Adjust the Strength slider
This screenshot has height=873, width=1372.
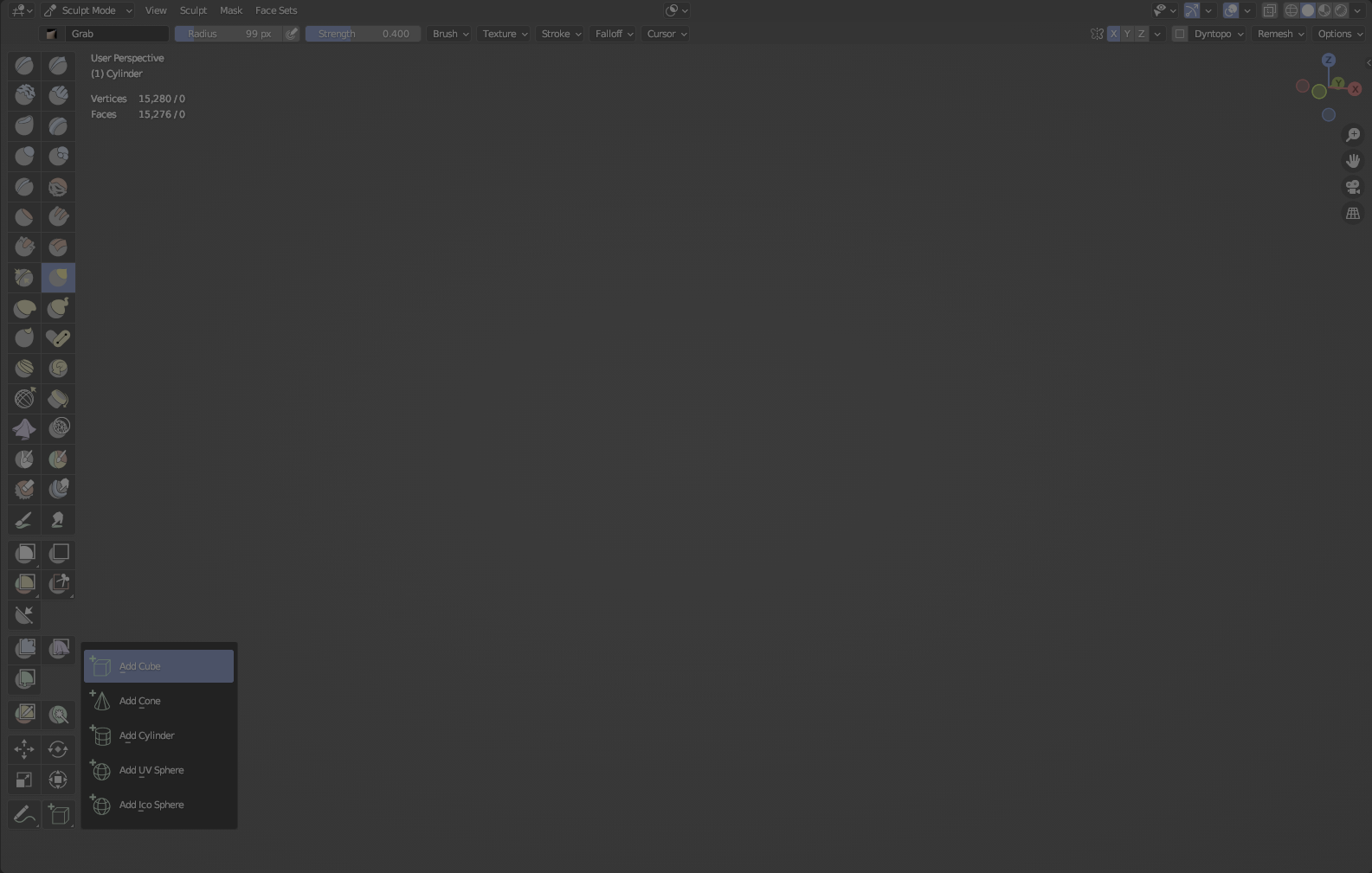pos(363,34)
